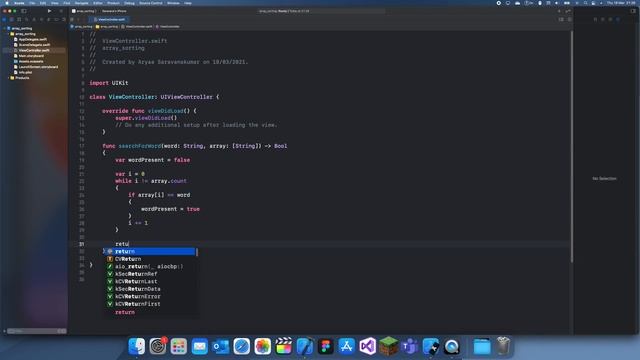Open the Navigate menu

81,3
